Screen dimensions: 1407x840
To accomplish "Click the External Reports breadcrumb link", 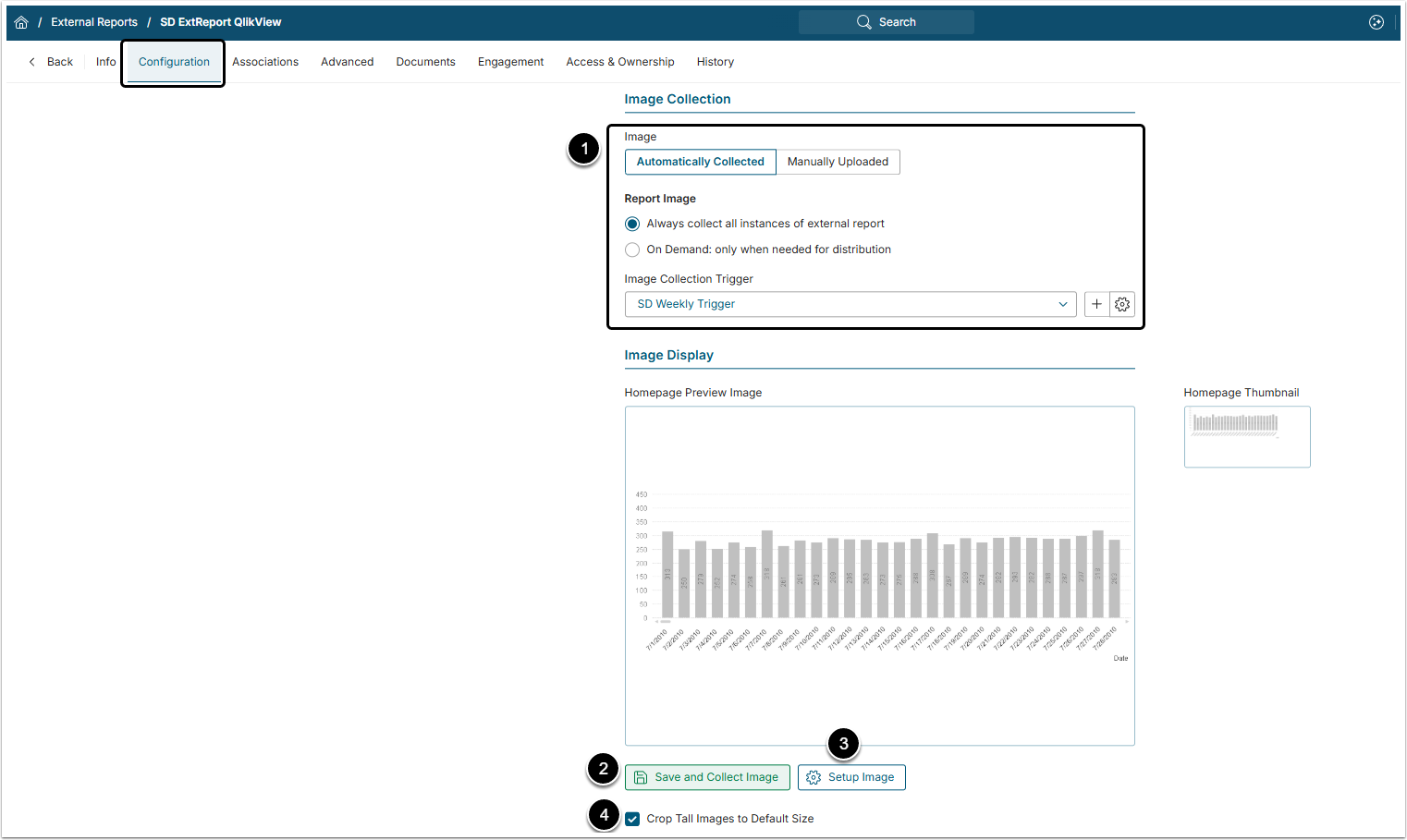I will [94, 22].
